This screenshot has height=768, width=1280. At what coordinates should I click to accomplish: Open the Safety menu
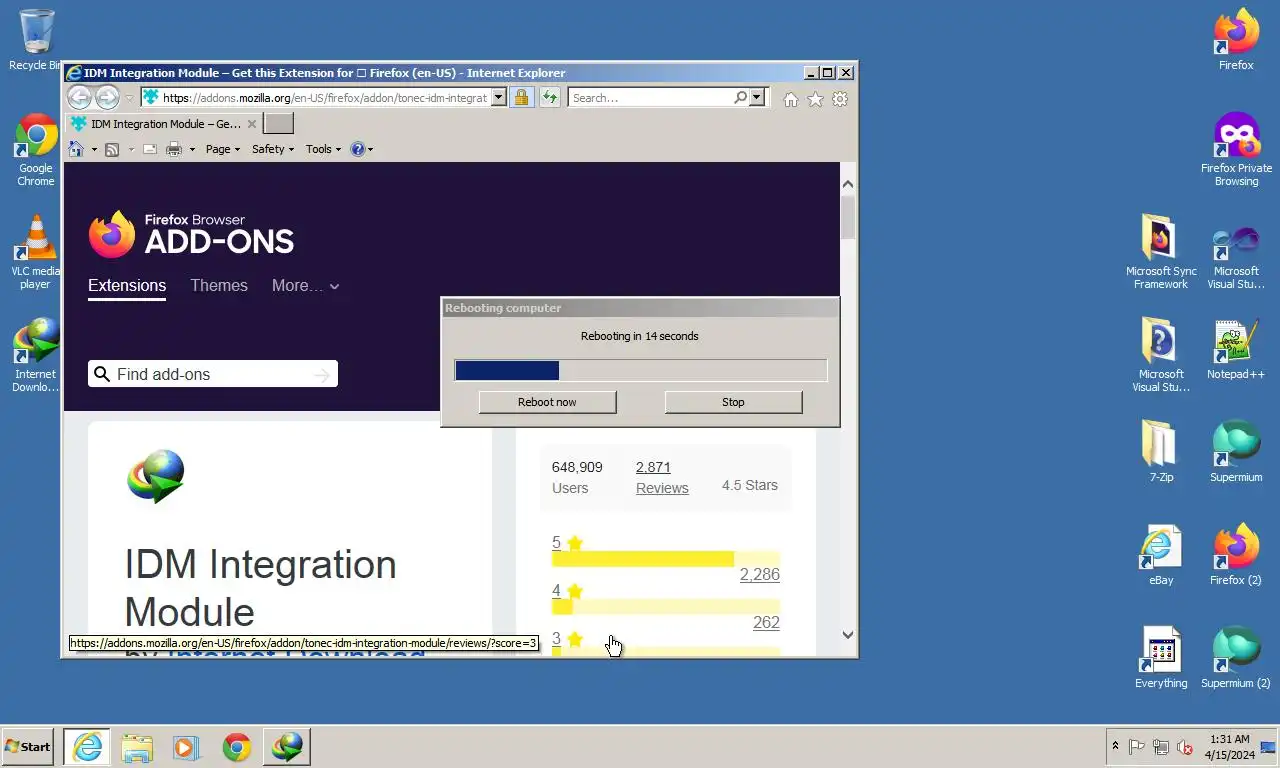pos(273,149)
